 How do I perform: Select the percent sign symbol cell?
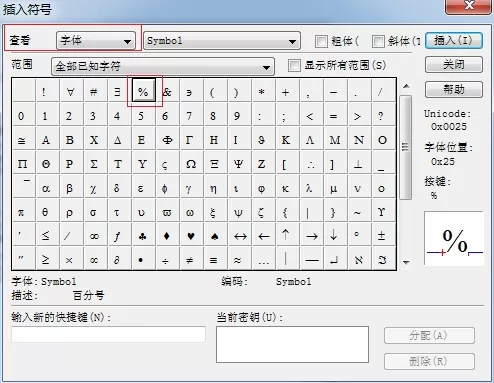pyautogui.click(x=144, y=91)
